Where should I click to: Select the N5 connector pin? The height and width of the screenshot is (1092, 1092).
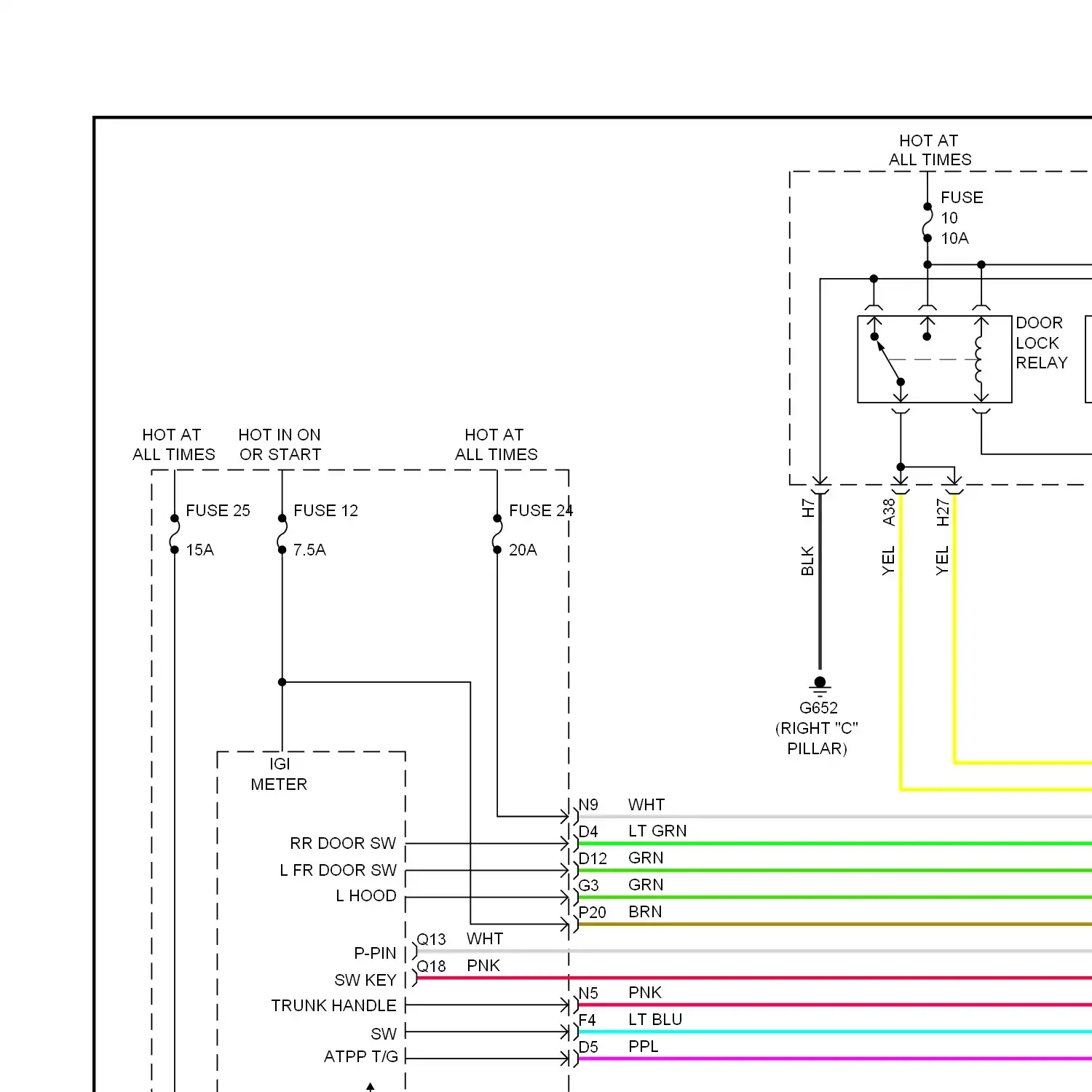click(x=588, y=993)
